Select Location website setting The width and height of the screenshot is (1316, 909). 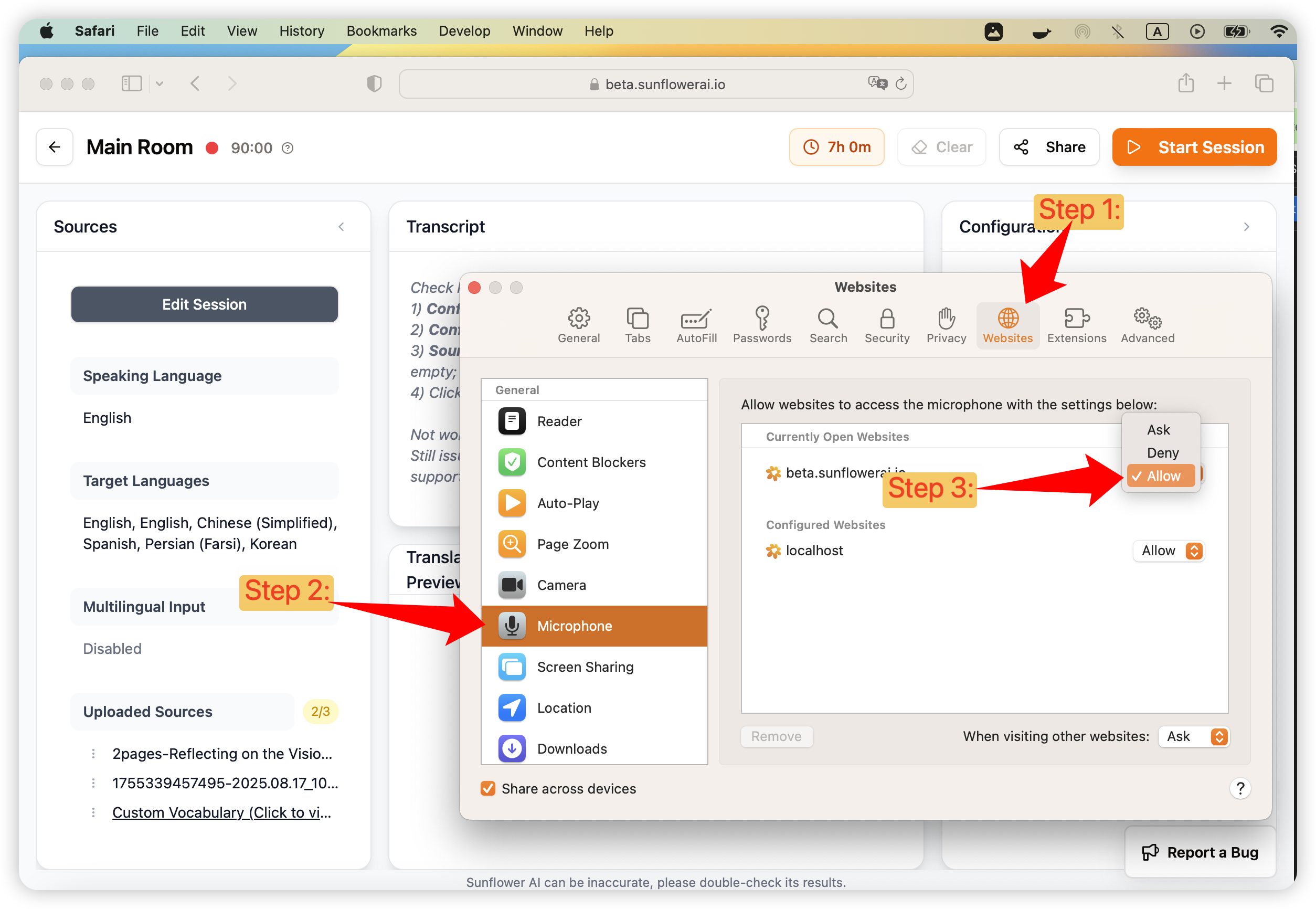pyautogui.click(x=594, y=707)
